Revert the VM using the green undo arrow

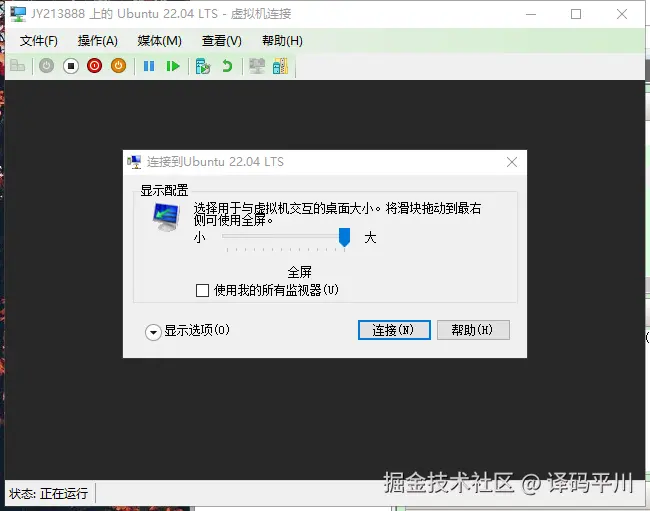click(x=227, y=66)
